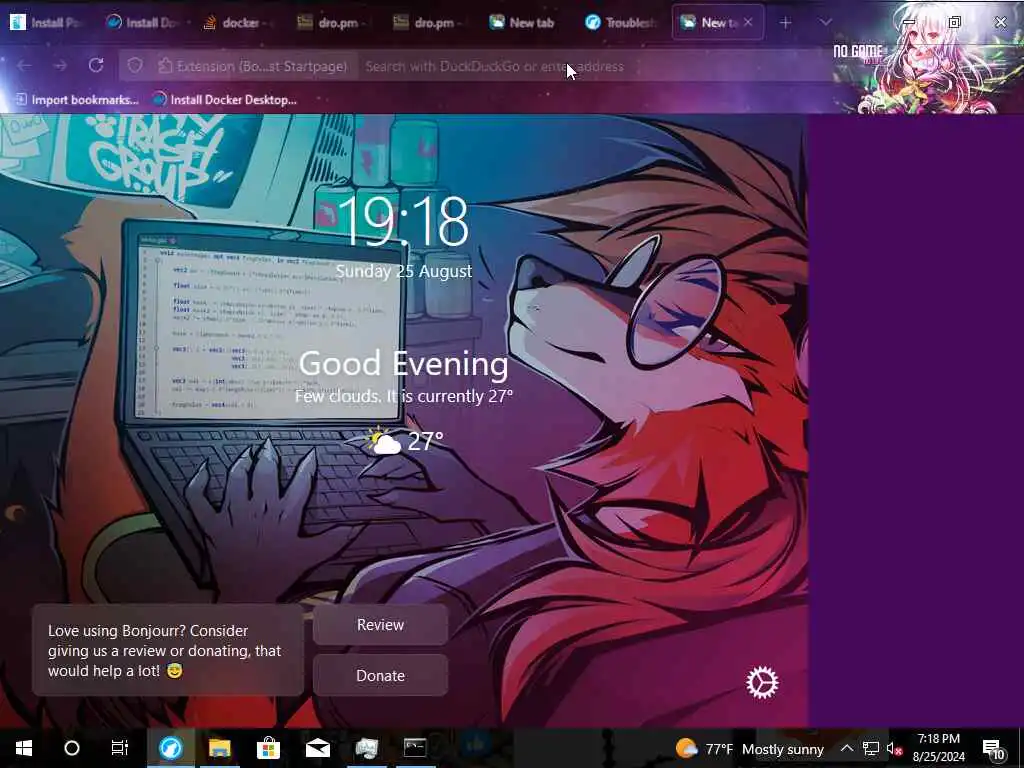Screen dimensions: 1024x768
Task: Switch to the Troubleshoot tab
Action: (621, 22)
